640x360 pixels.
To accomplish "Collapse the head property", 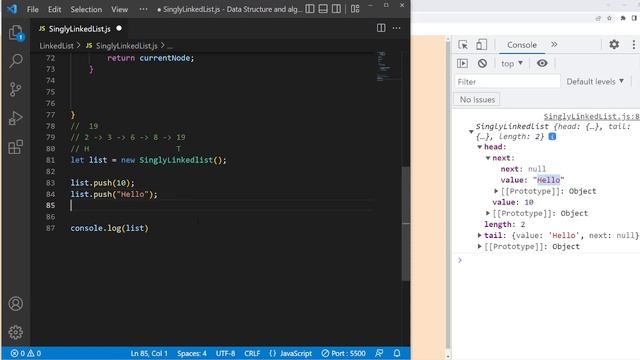I will tap(480, 147).
